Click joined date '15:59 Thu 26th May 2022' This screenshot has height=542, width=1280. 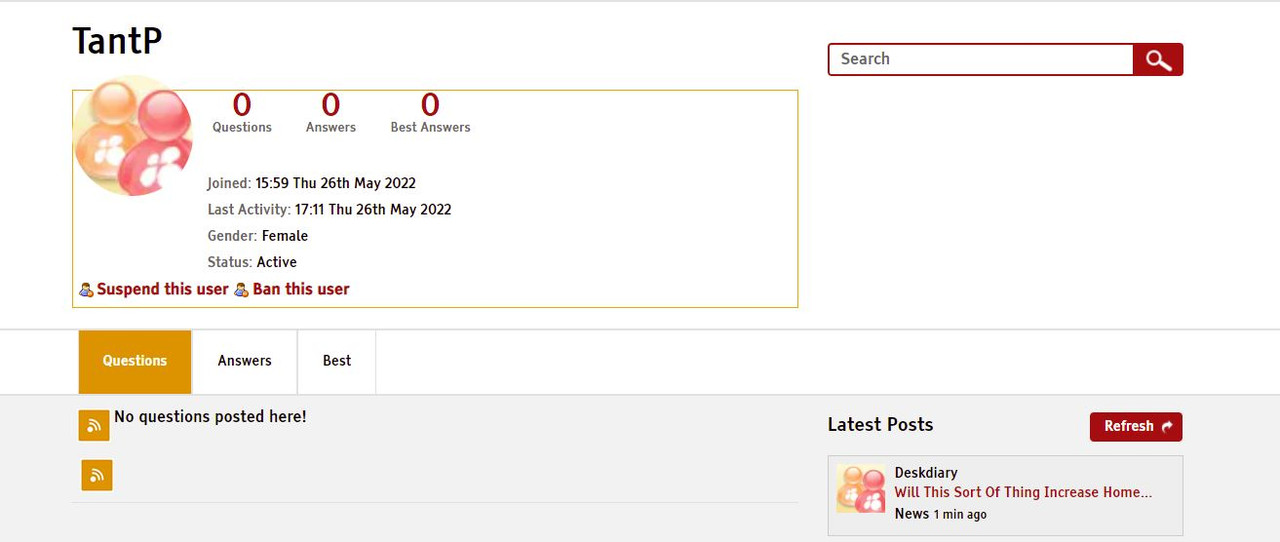(x=335, y=183)
